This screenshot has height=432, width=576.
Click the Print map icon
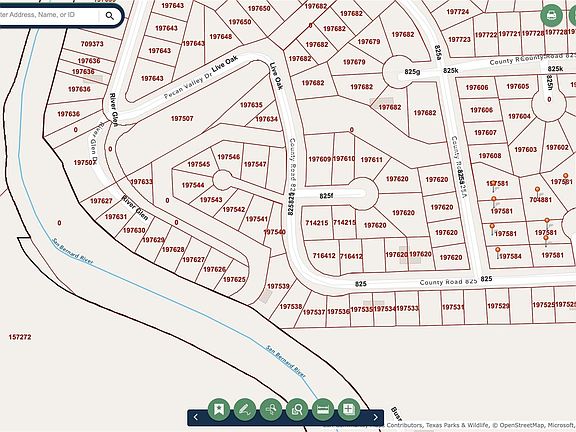coord(551,15)
